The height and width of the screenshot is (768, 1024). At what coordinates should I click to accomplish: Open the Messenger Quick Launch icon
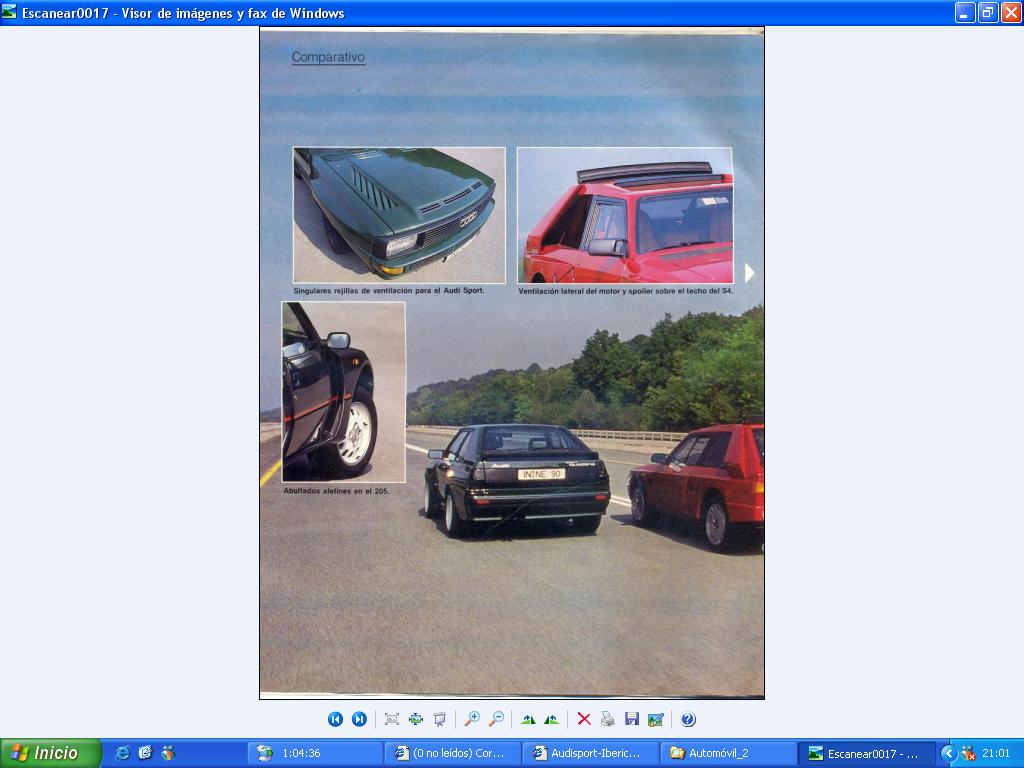coord(168,753)
